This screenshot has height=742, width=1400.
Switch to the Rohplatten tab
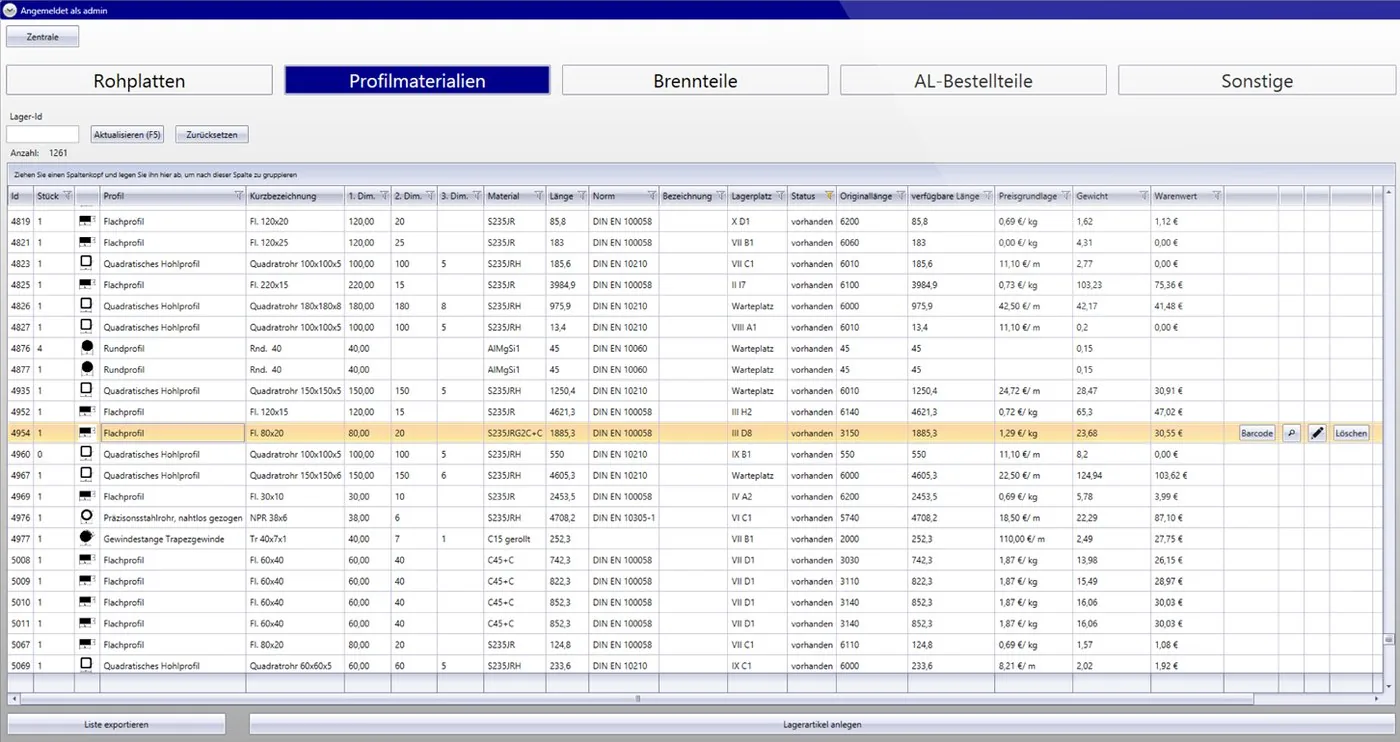coord(140,81)
